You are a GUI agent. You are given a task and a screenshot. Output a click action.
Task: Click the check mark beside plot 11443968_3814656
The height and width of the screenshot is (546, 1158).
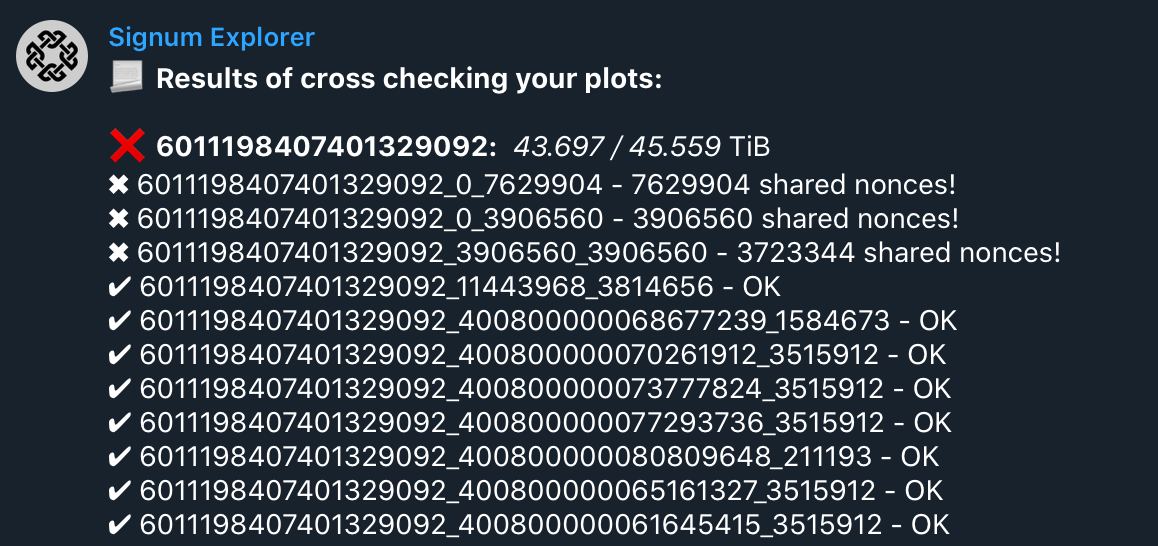(118, 287)
